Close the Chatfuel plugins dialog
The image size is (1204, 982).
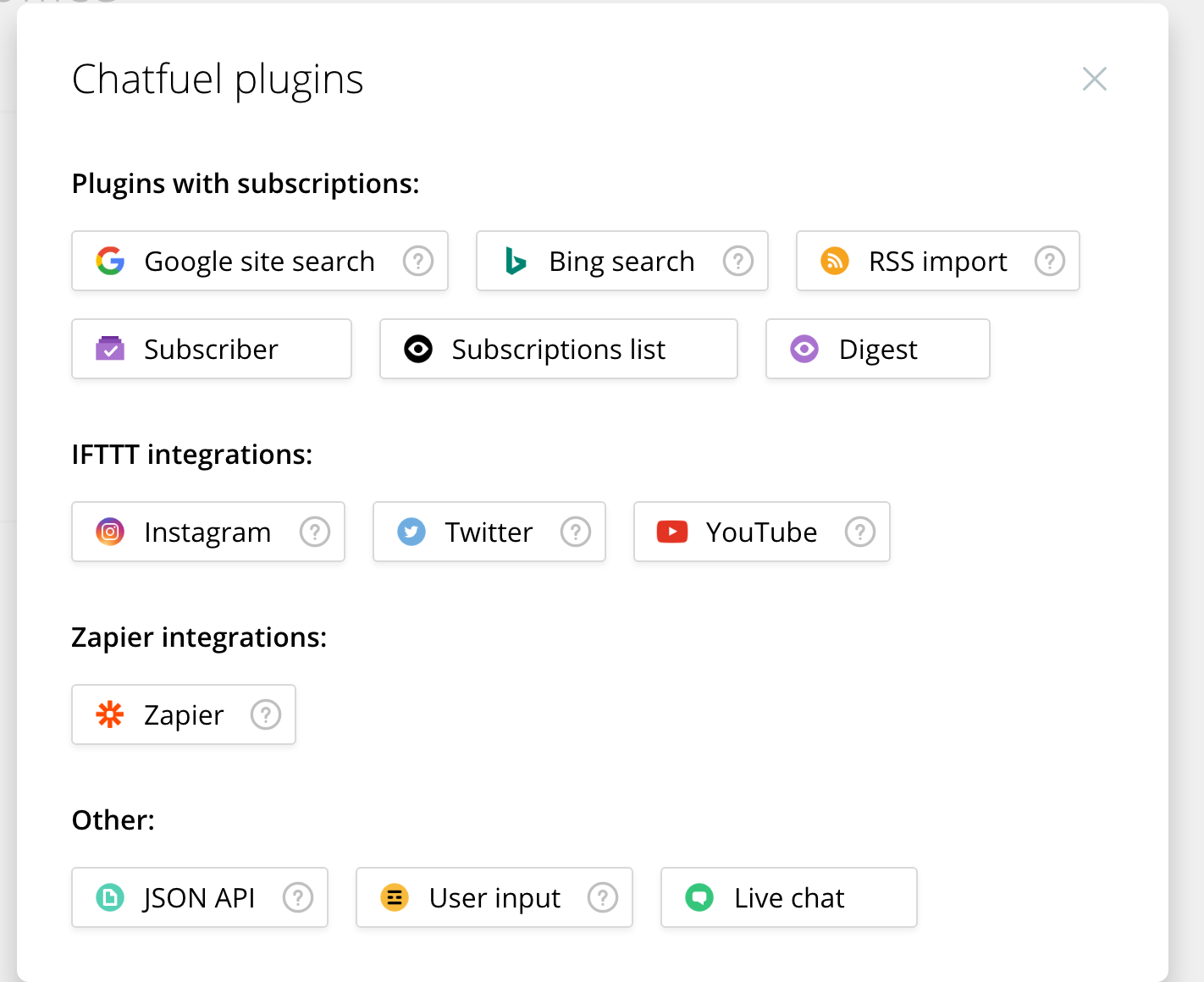coord(1094,79)
